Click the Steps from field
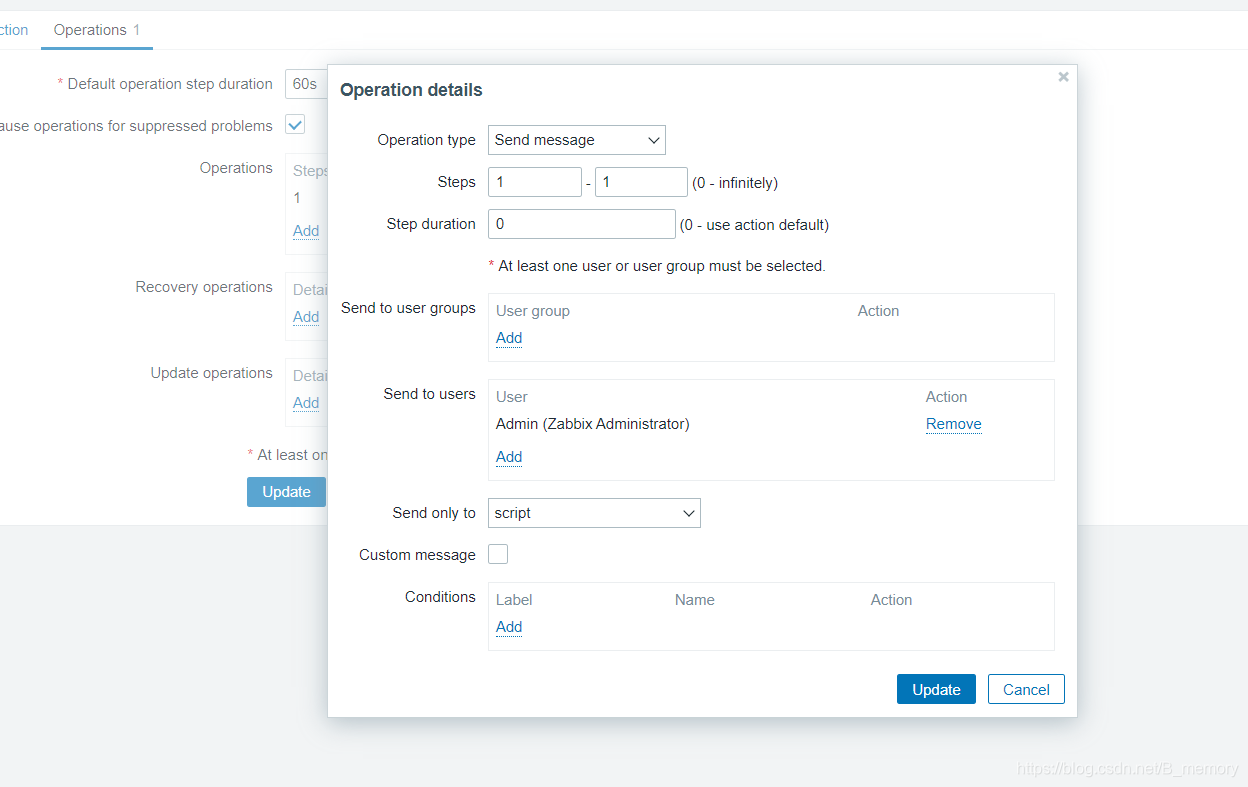 pos(535,182)
